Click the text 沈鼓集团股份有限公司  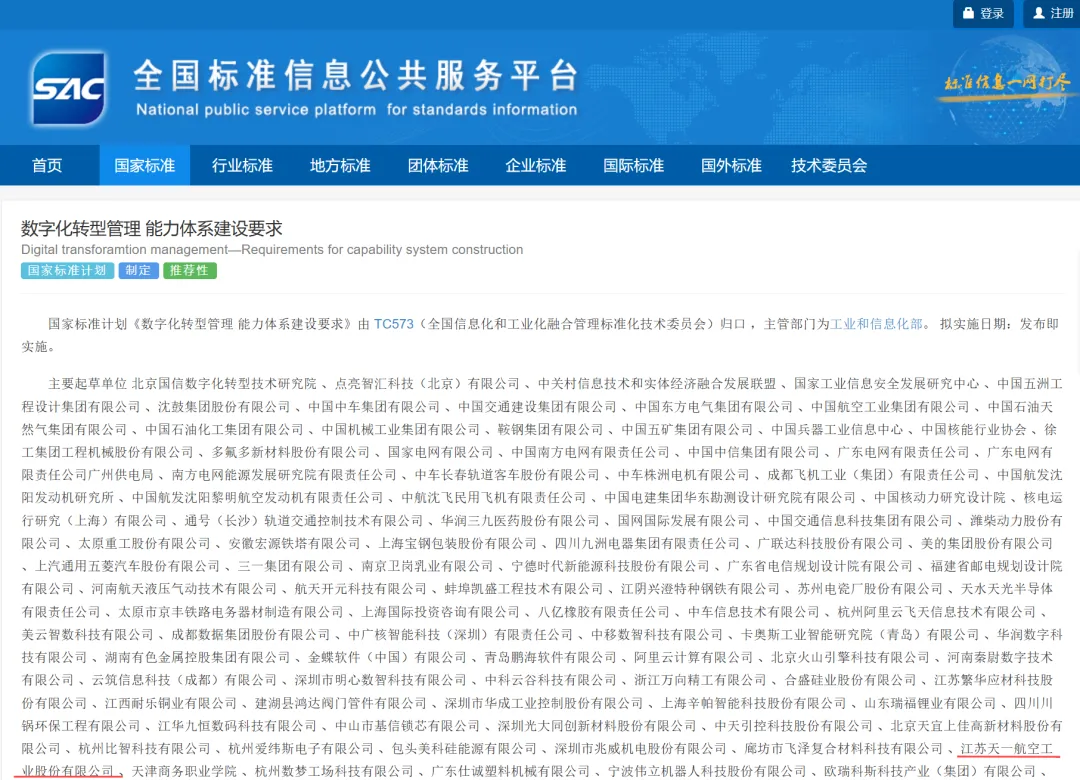(224, 407)
